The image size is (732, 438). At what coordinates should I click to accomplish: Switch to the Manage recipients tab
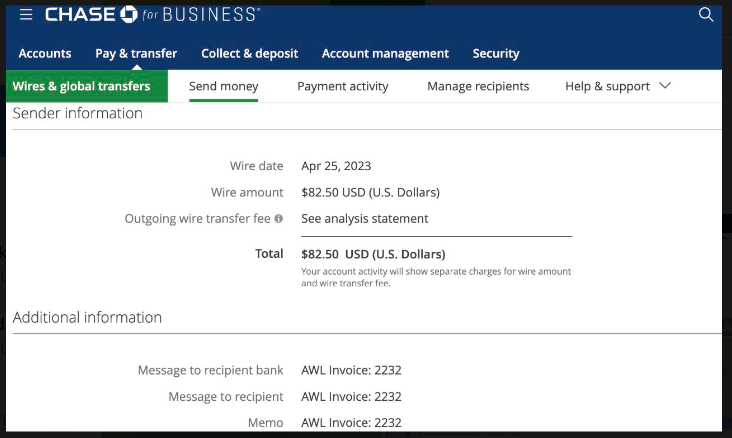tap(478, 86)
